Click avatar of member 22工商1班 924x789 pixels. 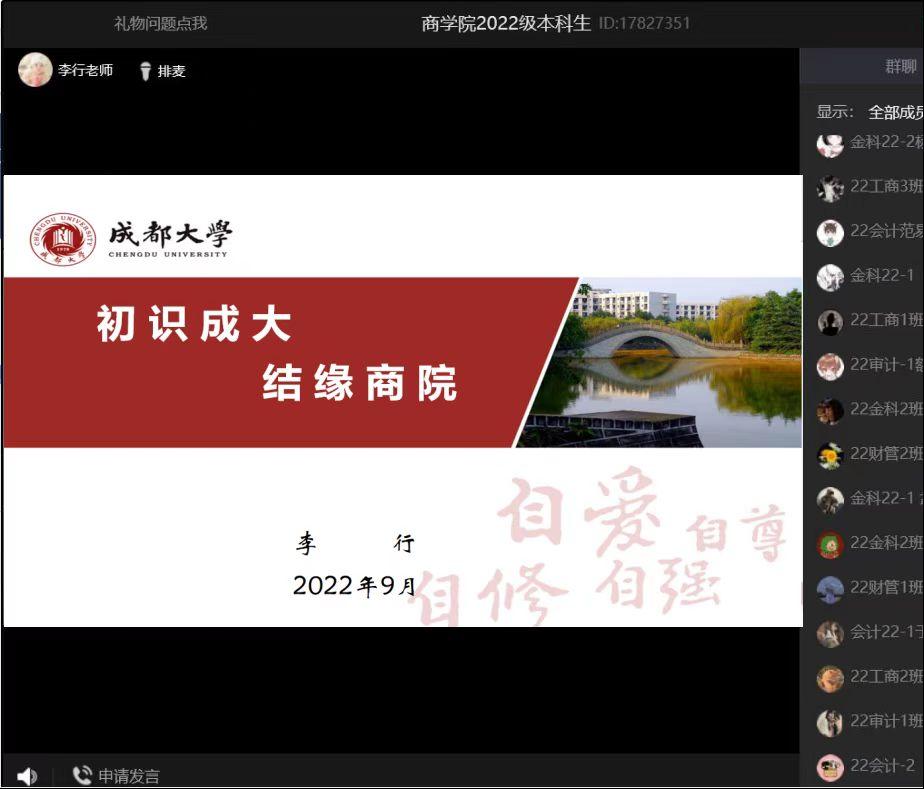click(x=830, y=322)
